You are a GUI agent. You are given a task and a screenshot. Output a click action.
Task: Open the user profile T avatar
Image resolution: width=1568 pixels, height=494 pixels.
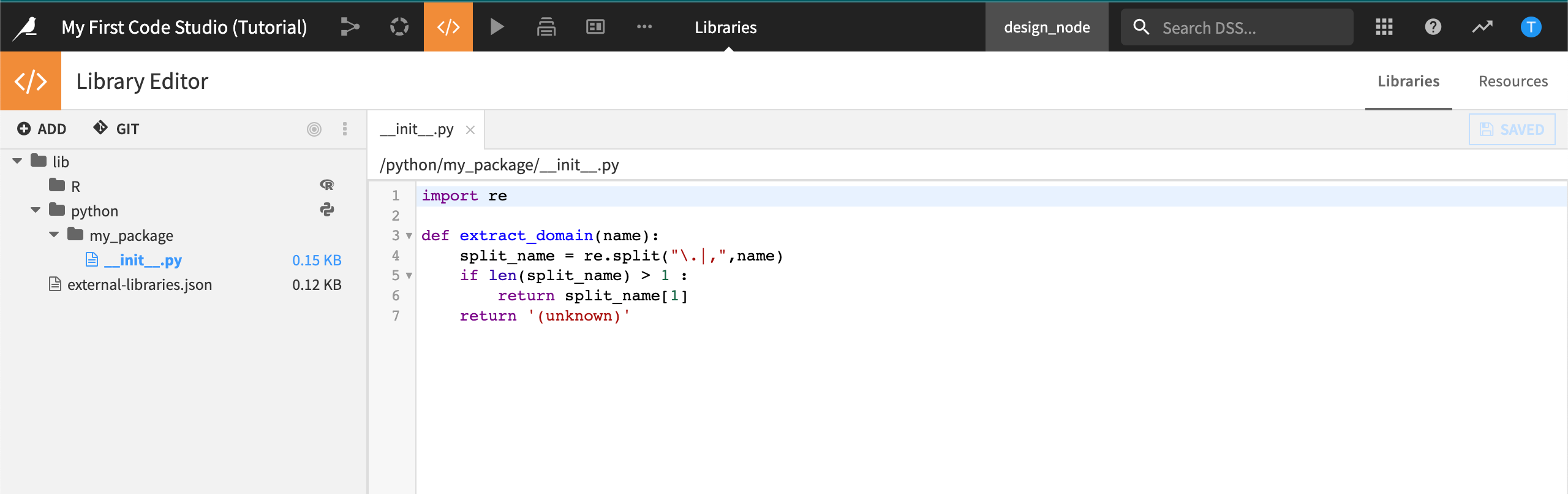1531,27
